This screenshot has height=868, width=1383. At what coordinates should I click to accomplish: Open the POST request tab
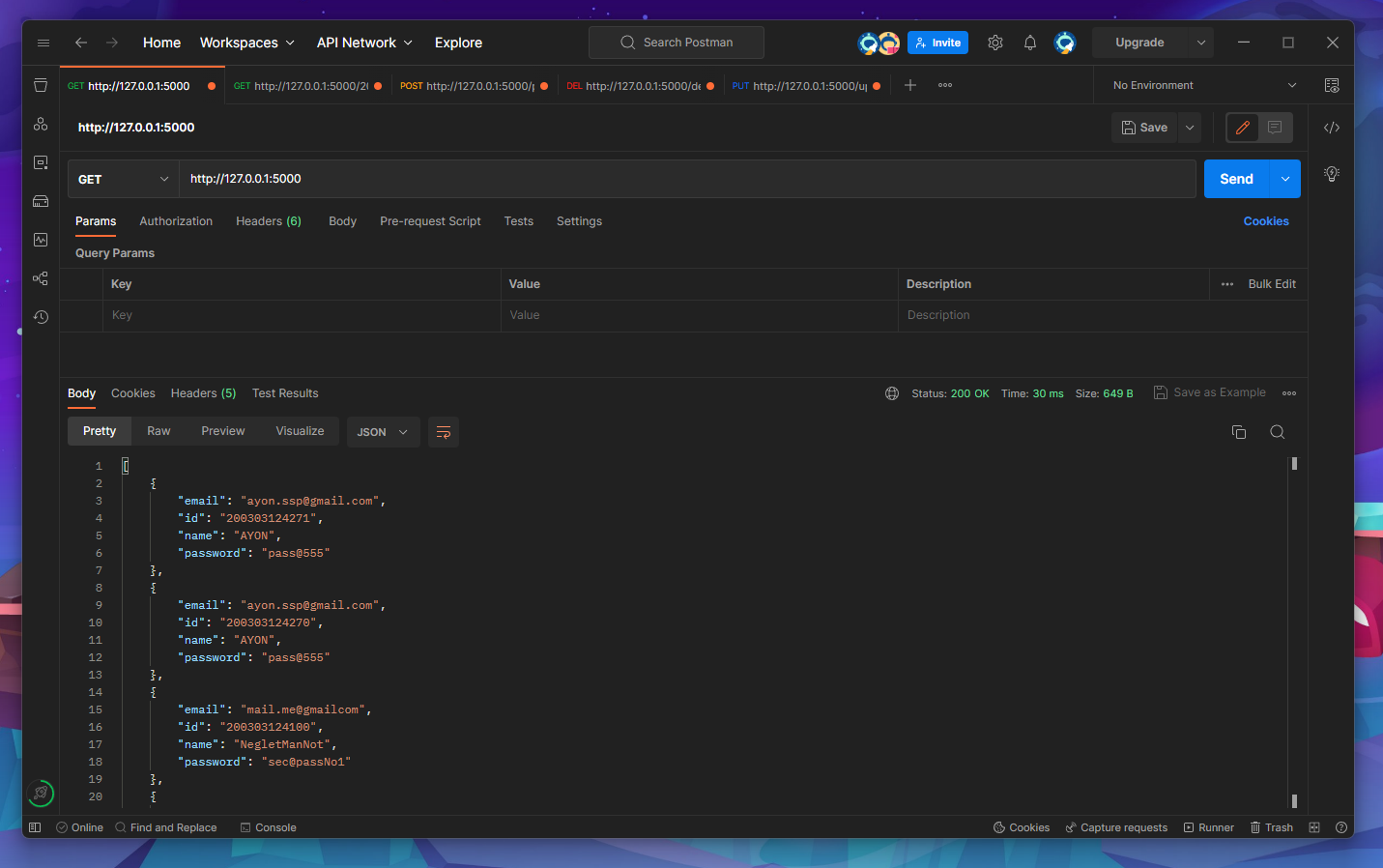tap(474, 85)
